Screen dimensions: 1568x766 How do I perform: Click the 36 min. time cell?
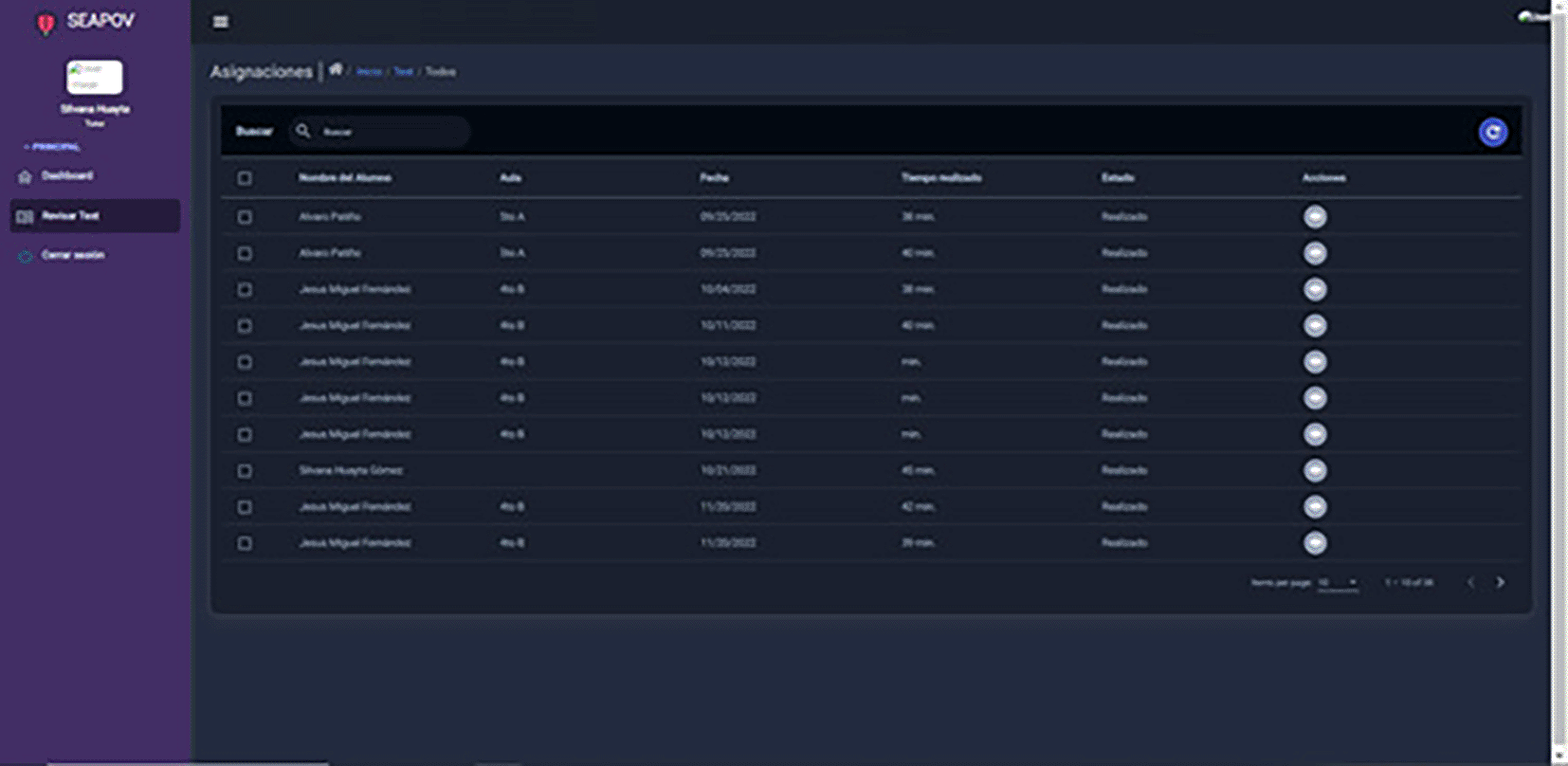(918, 217)
